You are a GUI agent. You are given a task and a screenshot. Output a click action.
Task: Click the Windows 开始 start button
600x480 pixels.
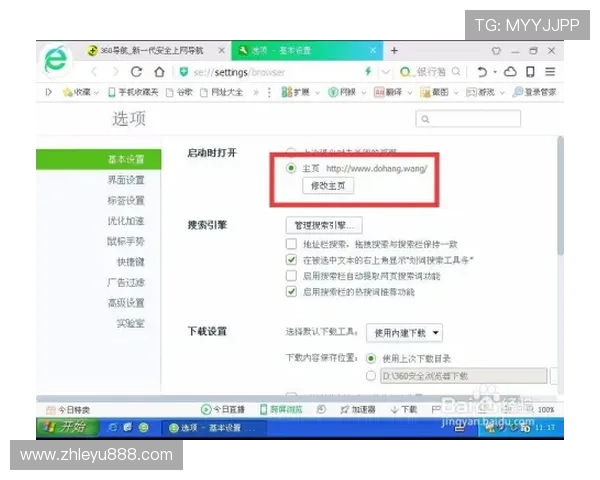(67, 427)
